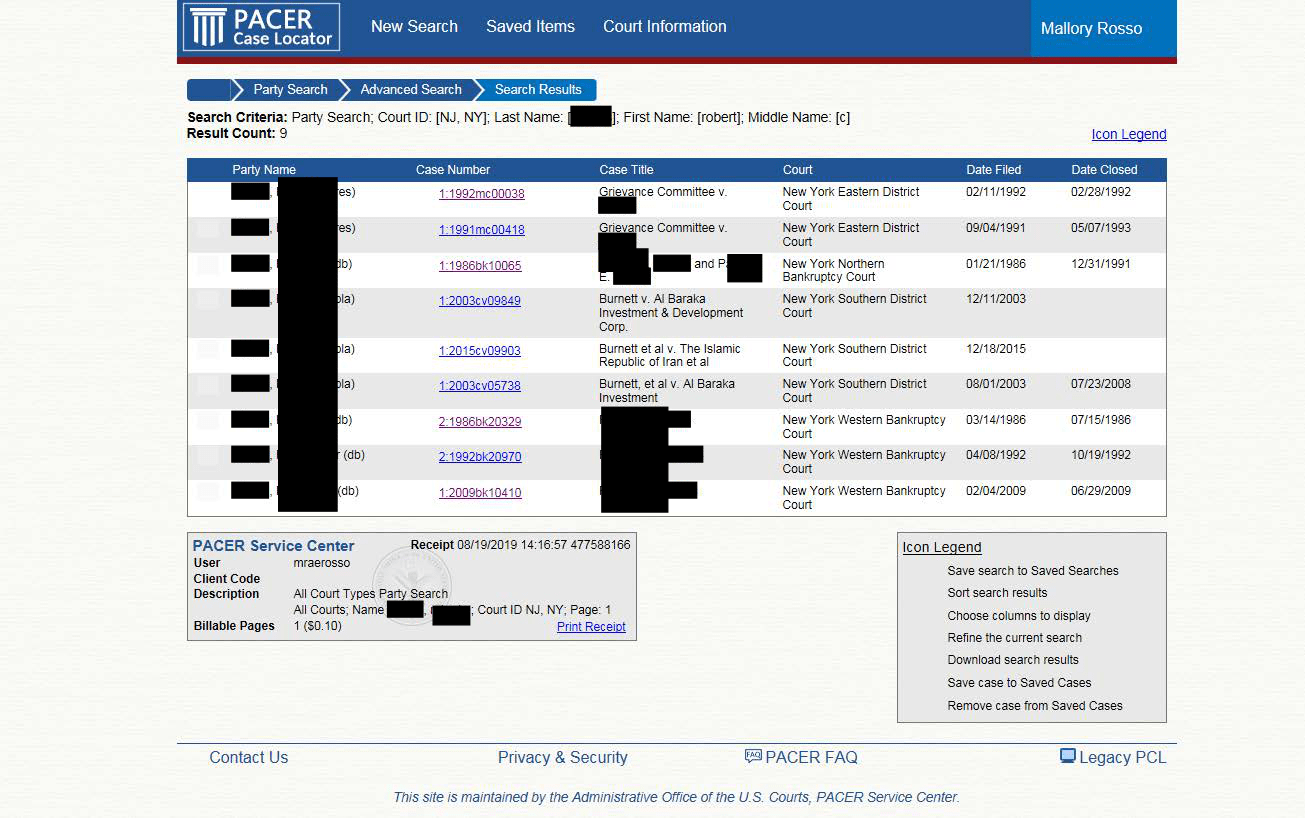Click the Print Receipt link
The image size is (1305, 818).
click(591, 627)
